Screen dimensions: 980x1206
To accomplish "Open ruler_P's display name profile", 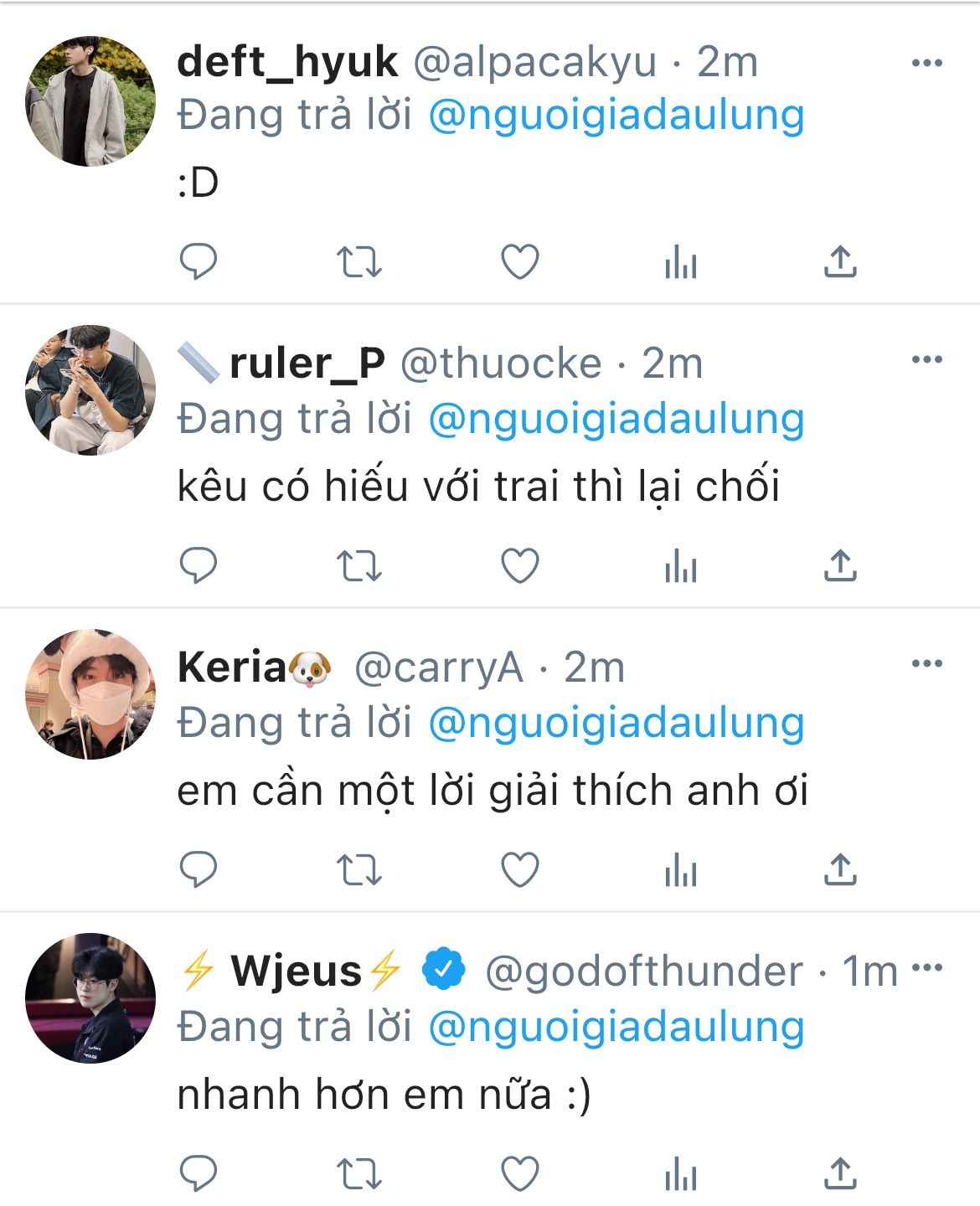I will tap(306, 363).
